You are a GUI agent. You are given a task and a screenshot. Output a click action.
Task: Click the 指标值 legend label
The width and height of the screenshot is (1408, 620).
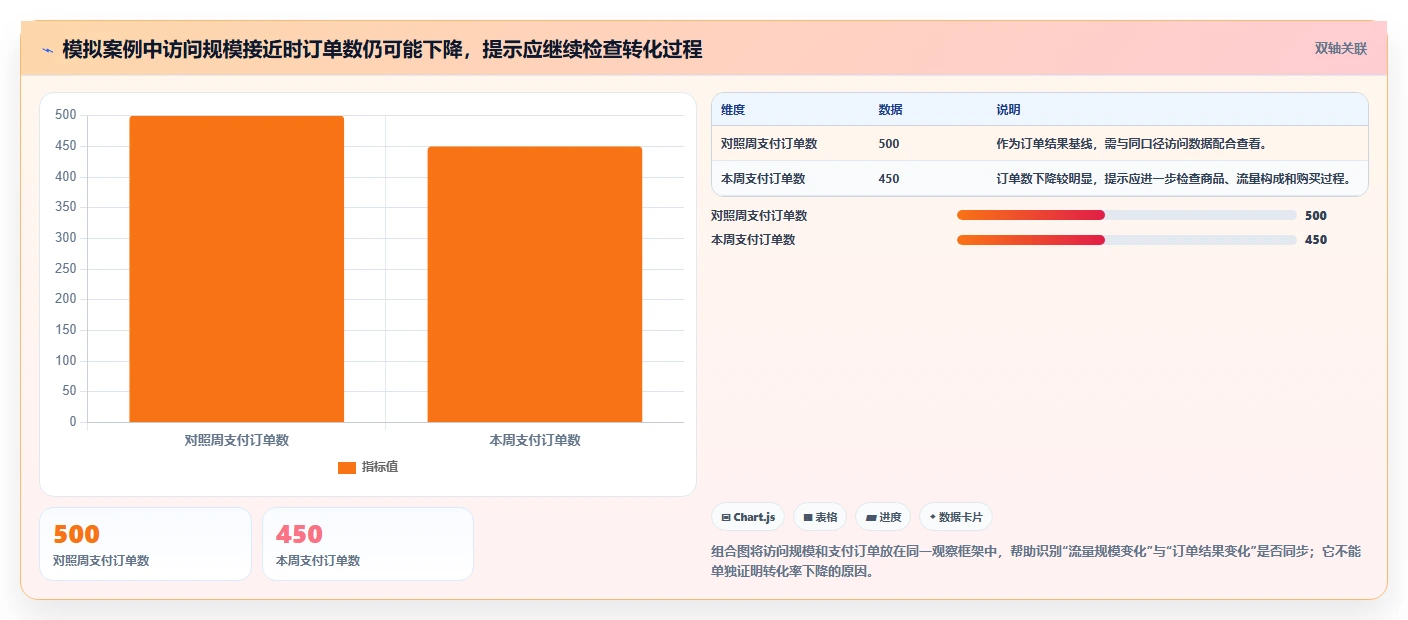(380, 467)
